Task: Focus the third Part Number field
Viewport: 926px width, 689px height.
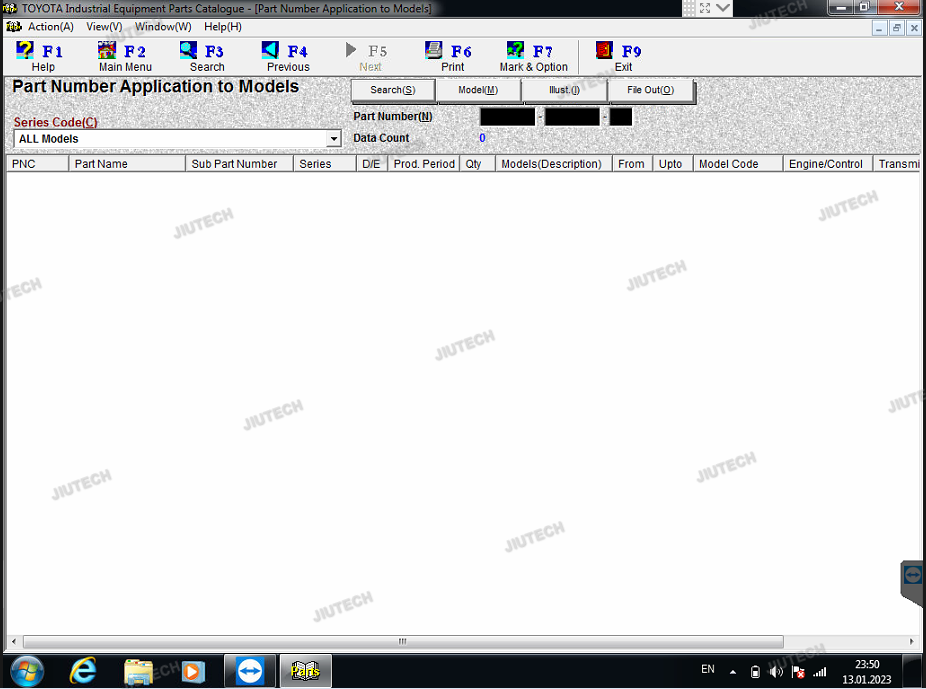Action: click(621, 117)
